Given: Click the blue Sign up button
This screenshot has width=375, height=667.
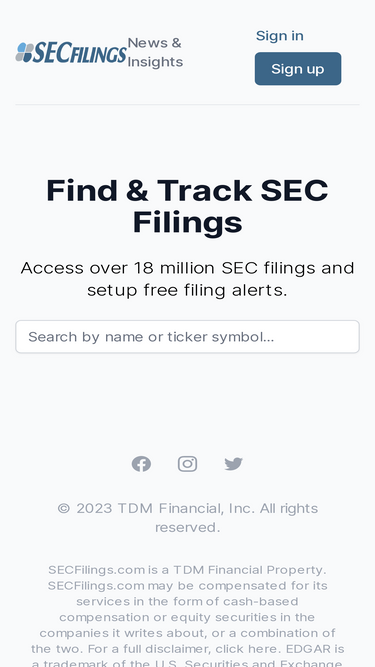Looking at the screenshot, I should [298, 69].
